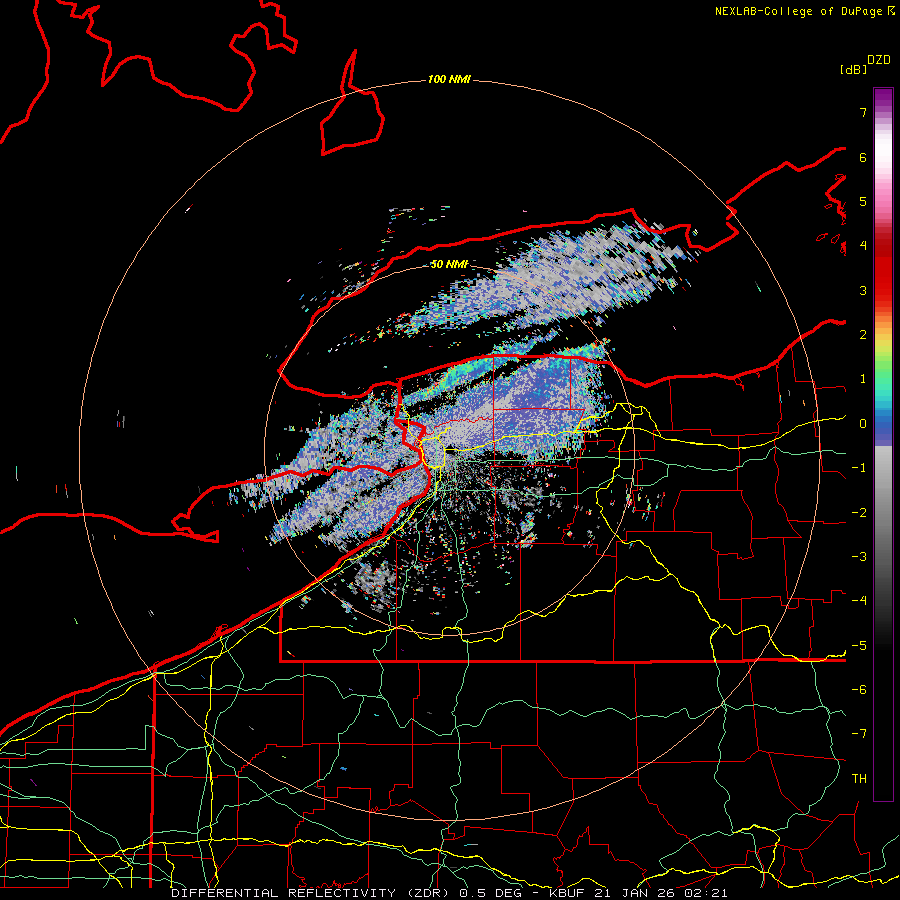Click the color scale at value 4
The image size is (900, 900).
[x=883, y=245]
